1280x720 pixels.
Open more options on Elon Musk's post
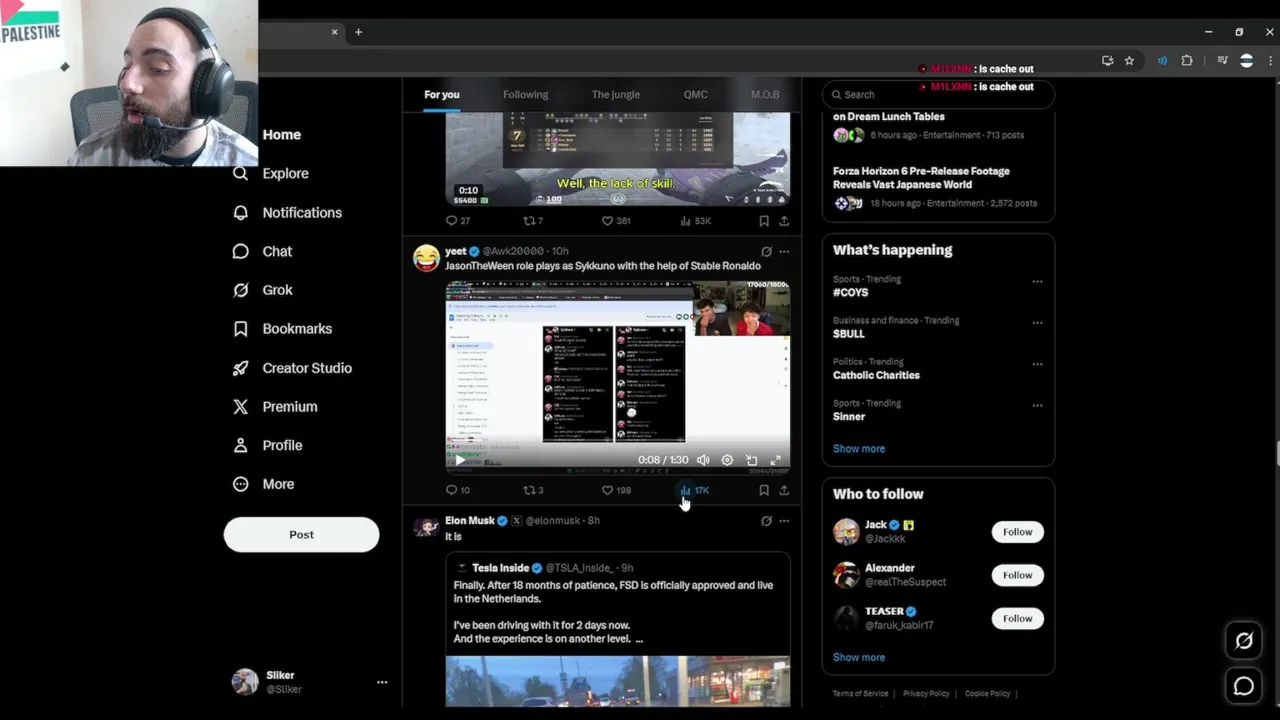click(784, 521)
